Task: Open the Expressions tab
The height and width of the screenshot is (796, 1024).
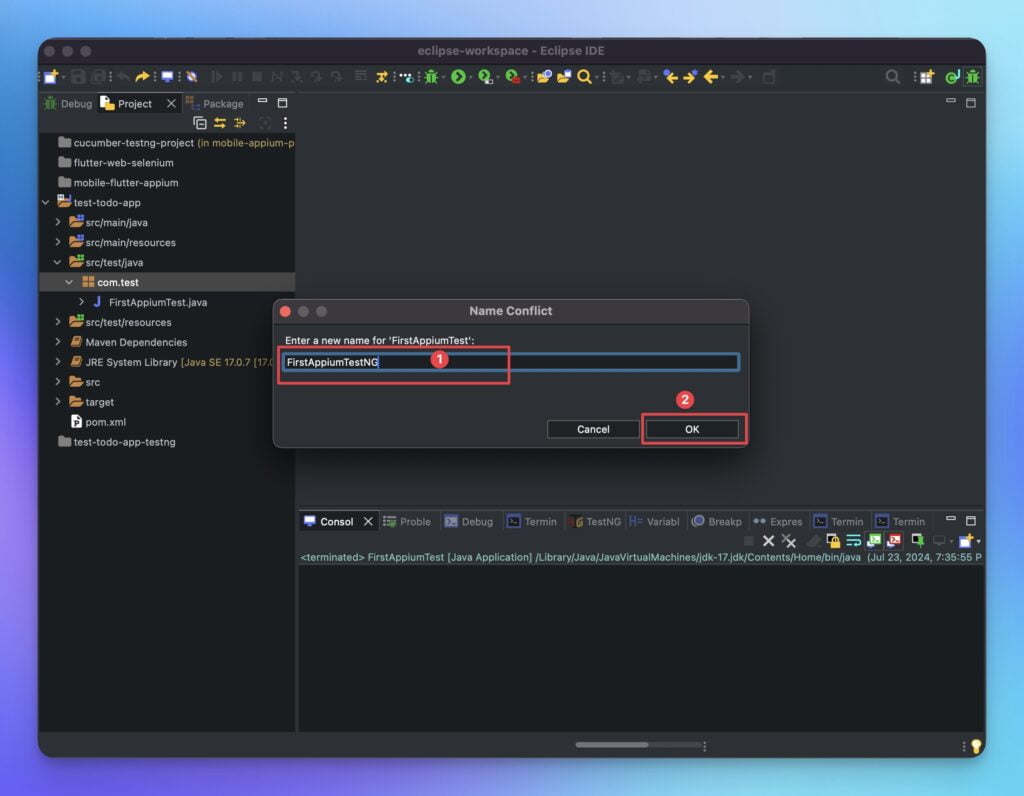Action: coord(778,521)
